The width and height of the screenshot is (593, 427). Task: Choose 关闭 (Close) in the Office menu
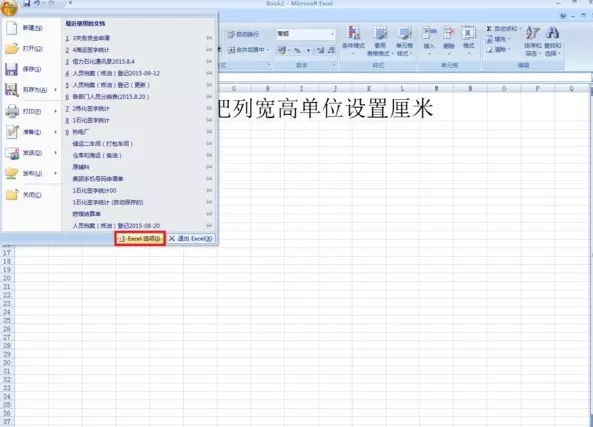pyautogui.click(x=32, y=195)
